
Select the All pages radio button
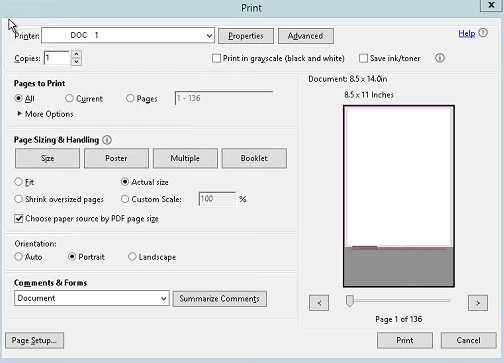pyautogui.click(x=19, y=99)
